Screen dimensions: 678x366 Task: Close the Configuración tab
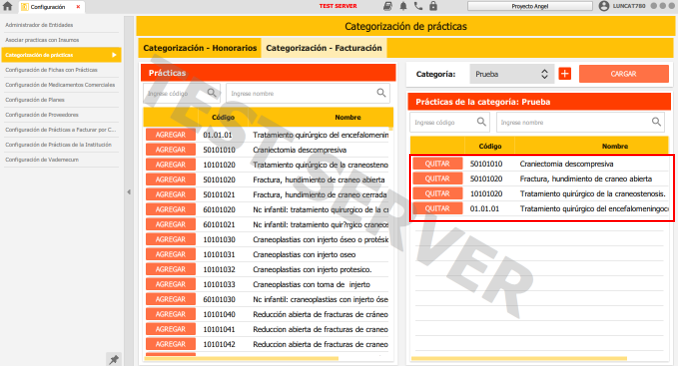pos(78,6)
